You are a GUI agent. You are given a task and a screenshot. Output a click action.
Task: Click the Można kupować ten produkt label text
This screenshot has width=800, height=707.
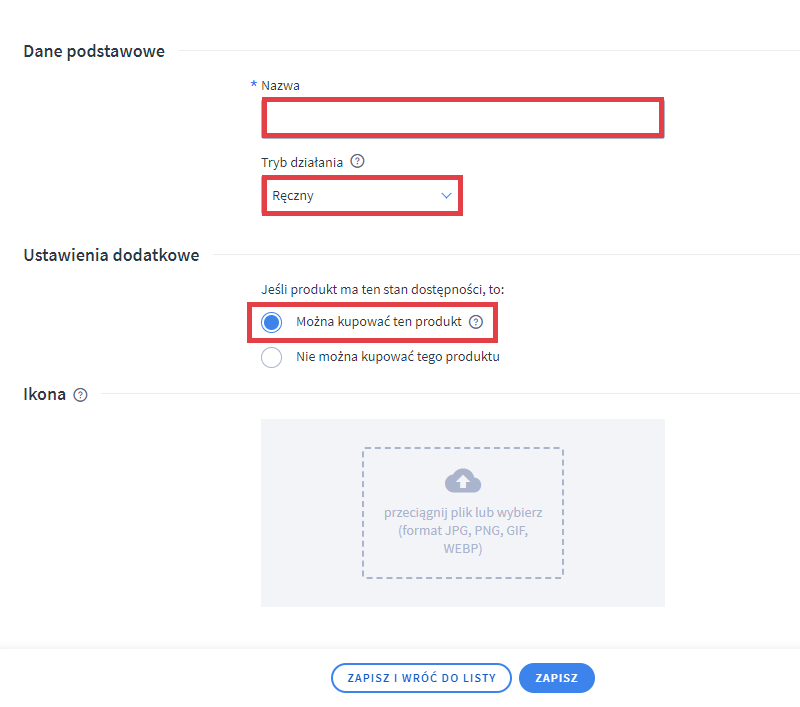379,322
